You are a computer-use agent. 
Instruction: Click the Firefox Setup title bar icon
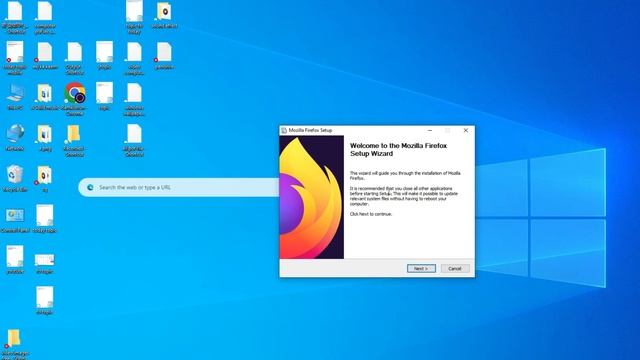284,130
